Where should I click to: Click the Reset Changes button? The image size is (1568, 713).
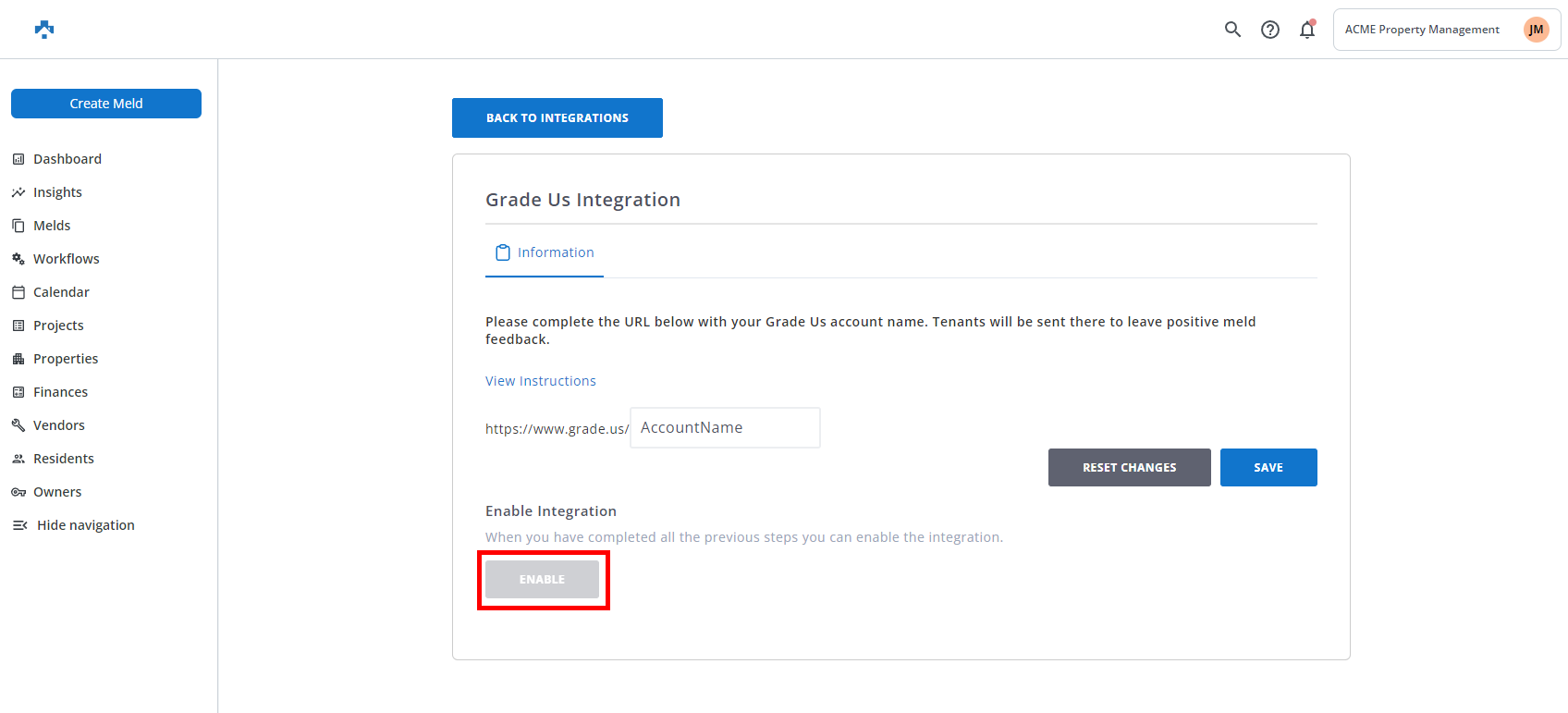(1129, 468)
